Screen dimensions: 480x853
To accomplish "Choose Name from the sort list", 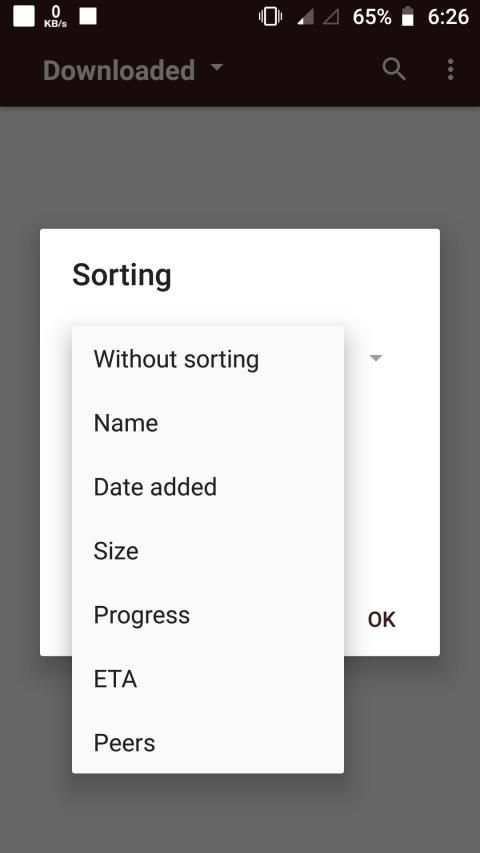I will click(x=207, y=423).
